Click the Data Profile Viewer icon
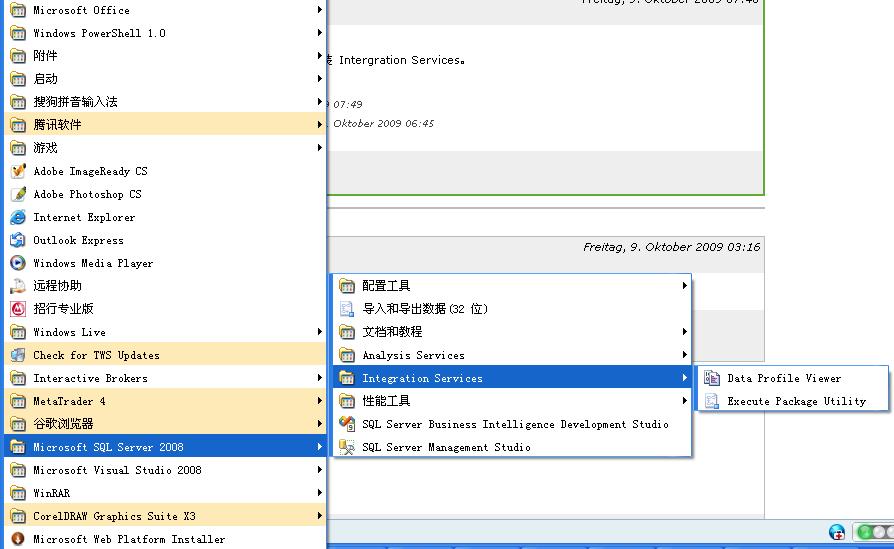Screen dimensions: 894x549 pos(712,378)
